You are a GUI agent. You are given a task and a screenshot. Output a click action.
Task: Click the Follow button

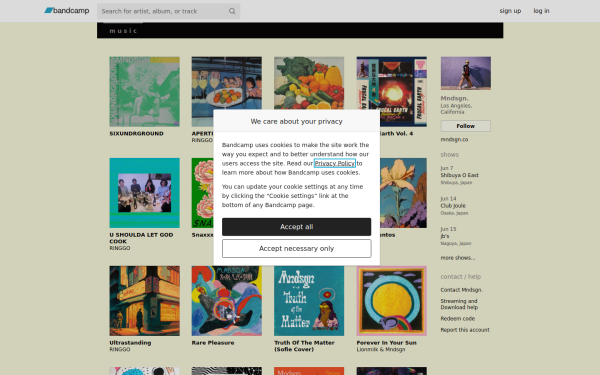[465, 126]
